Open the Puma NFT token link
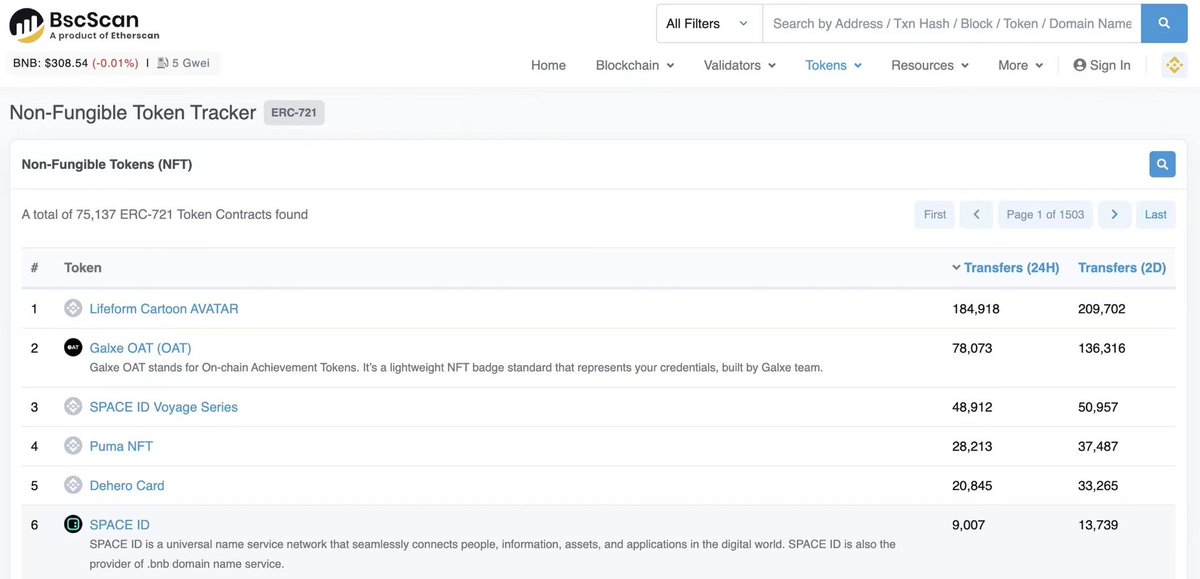 [x=121, y=446]
